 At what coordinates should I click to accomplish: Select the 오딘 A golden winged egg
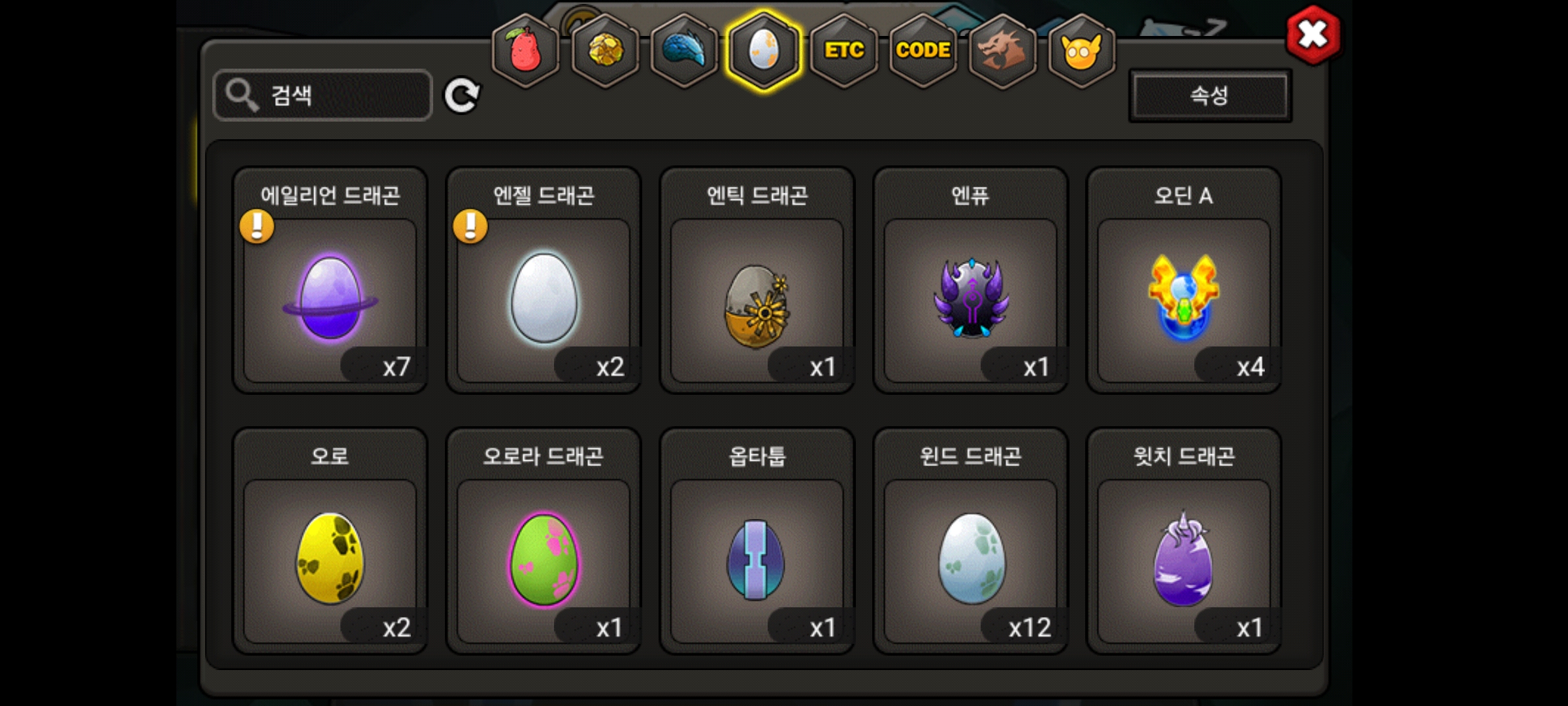click(x=1184, y=280)
